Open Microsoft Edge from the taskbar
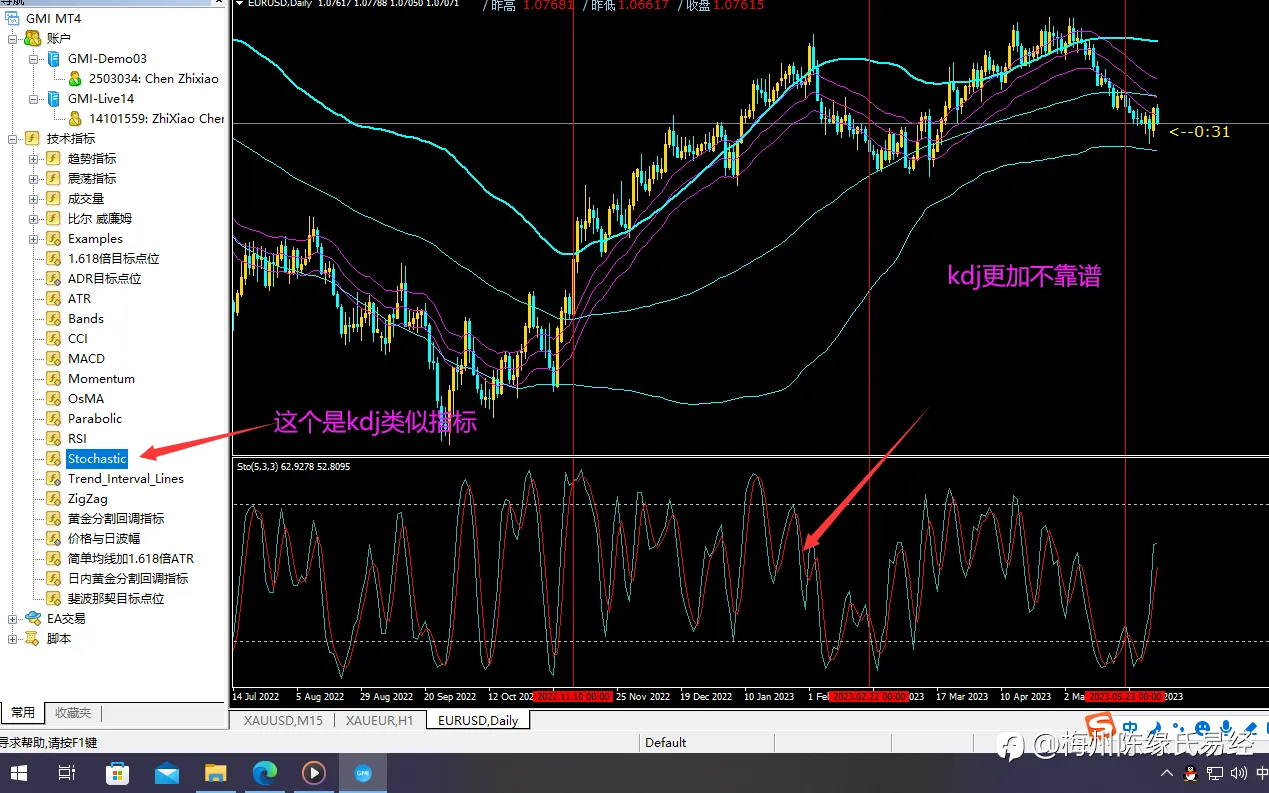Screen dimensions: 1269x793 tap(265, 773)
